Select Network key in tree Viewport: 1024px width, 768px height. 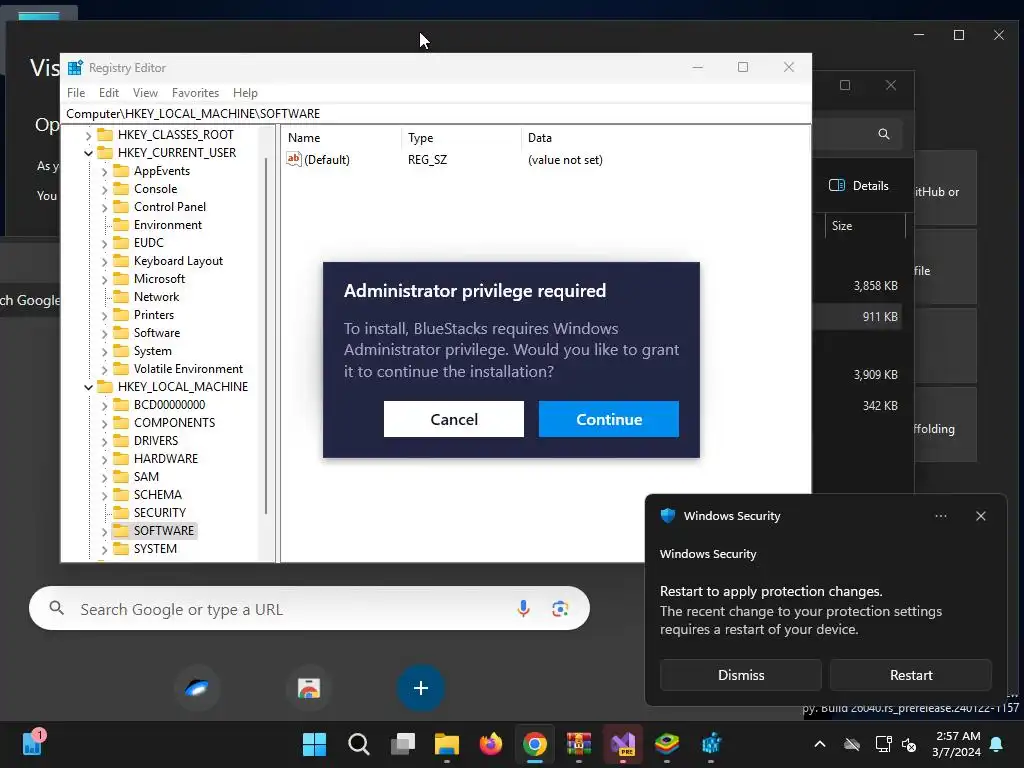156,296
